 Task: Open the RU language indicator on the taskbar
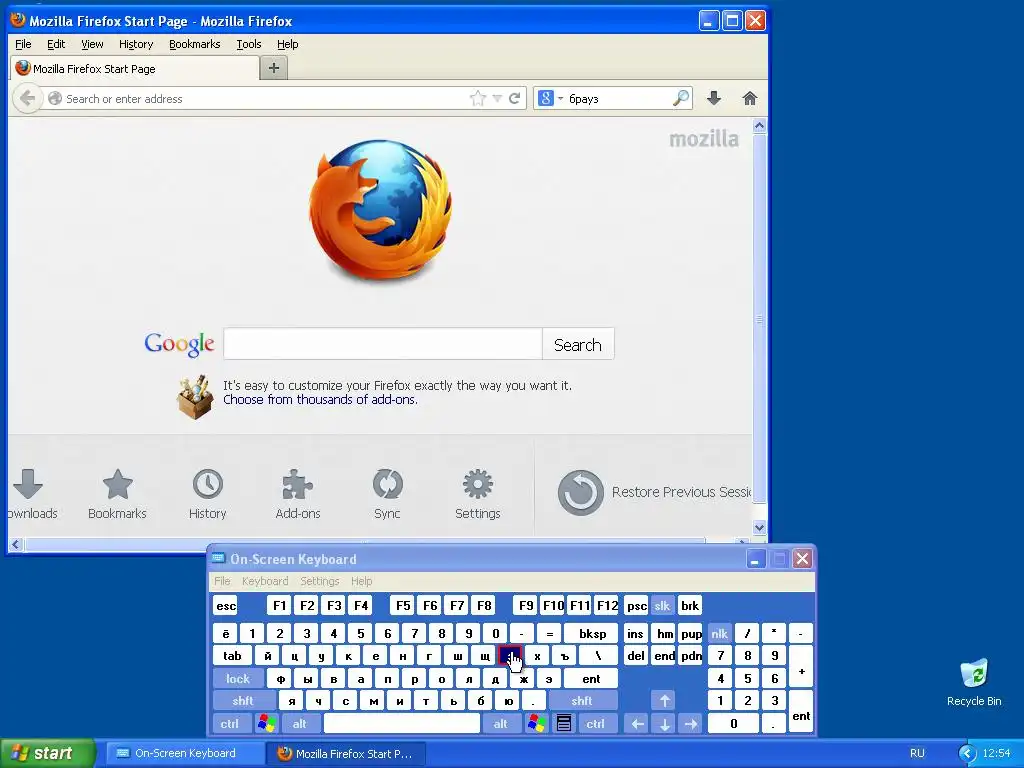917,754
